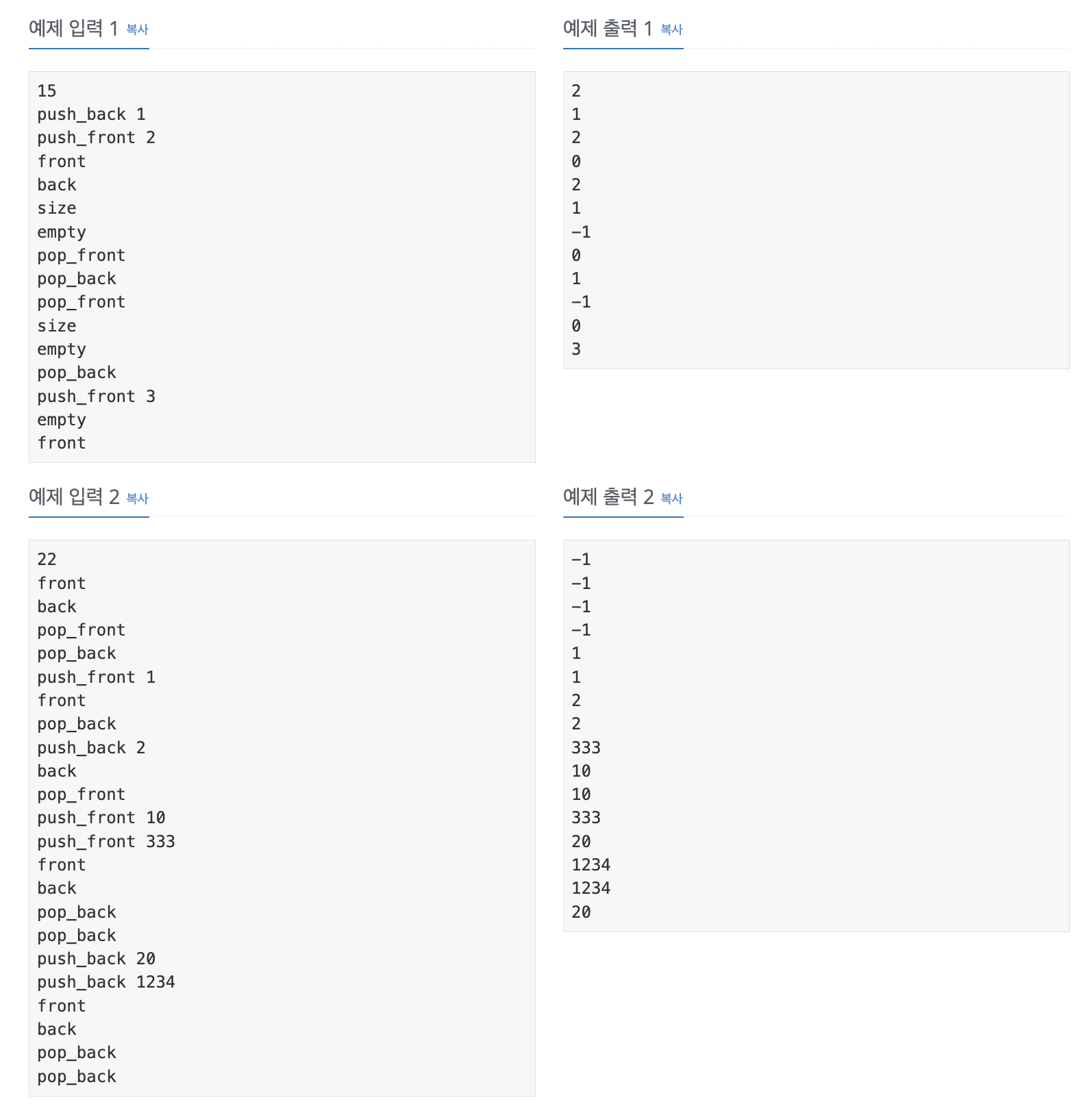
Task: Click the '15' line in example input 1
Action: [x=47, y=91]
